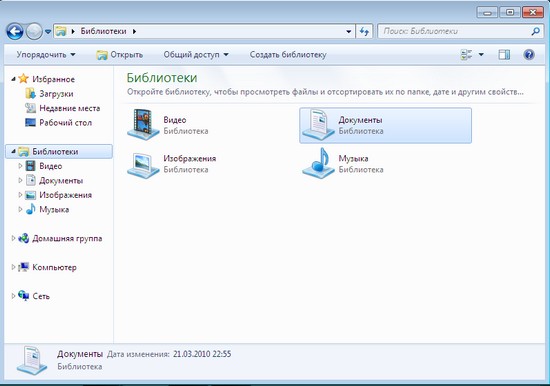
Task: Expand the Документы node in the tree
Action: pyautogui.click(x=20, y=180)
